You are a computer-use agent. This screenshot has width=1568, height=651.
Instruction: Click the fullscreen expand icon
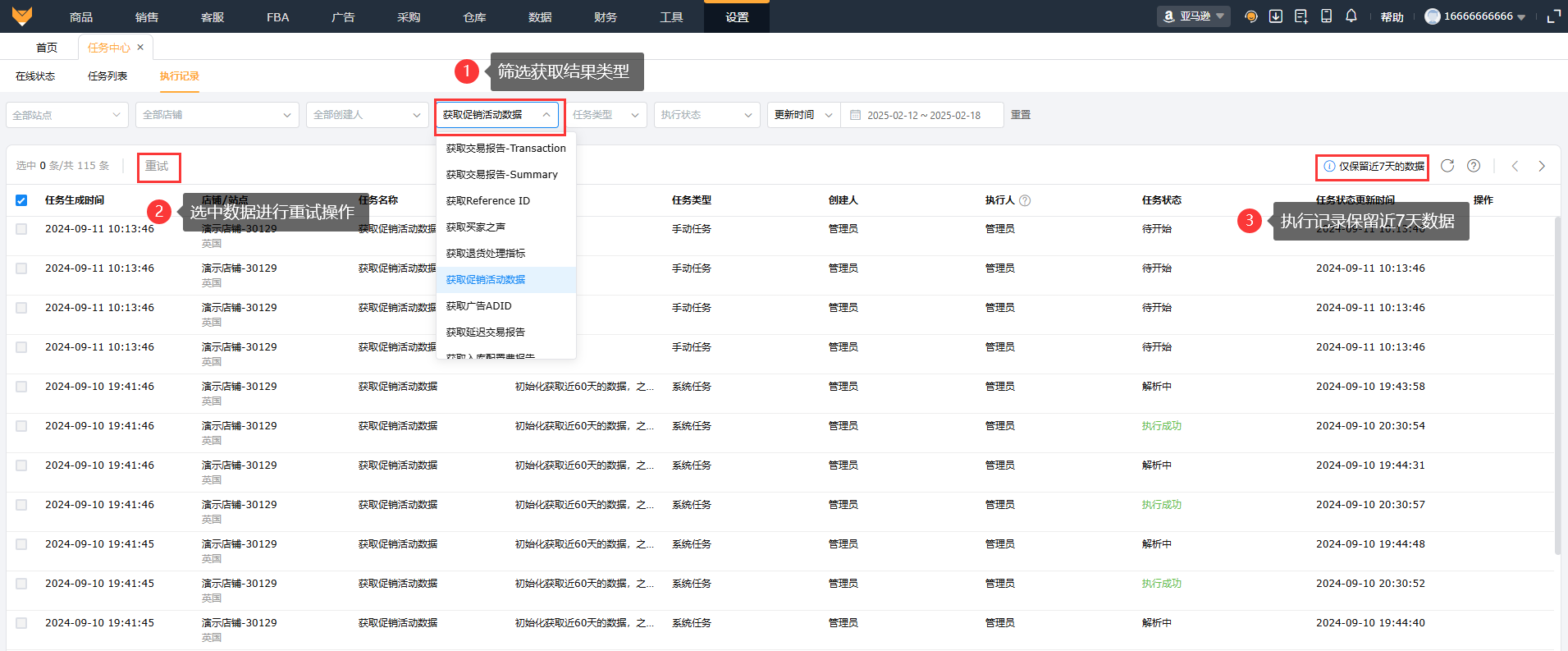[1553, 16]
